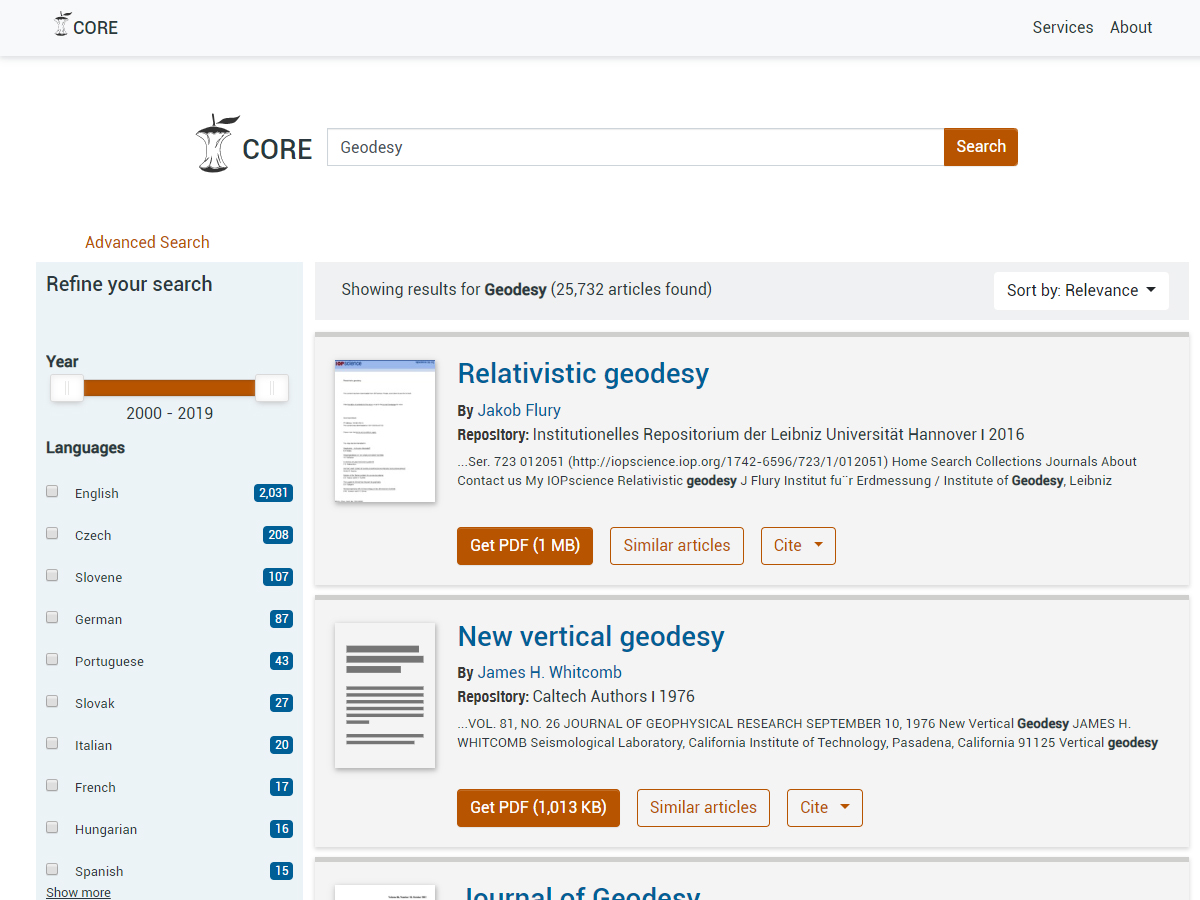Expand Cite dropdown for Relativistic geodesy

[x=797, y=546]
